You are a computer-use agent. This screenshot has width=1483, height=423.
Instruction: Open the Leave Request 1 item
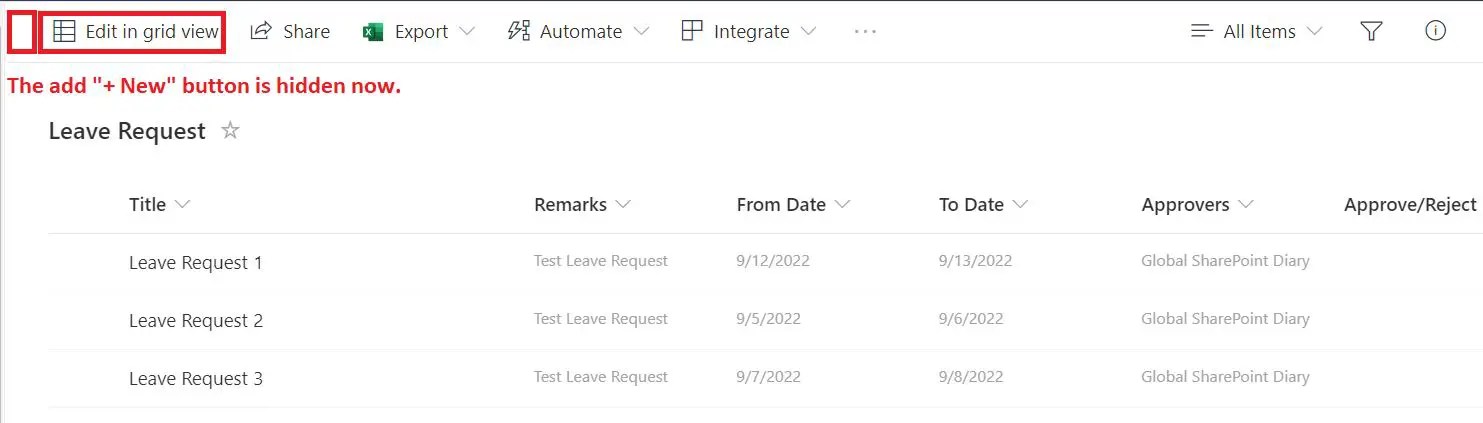coord(195,263)
